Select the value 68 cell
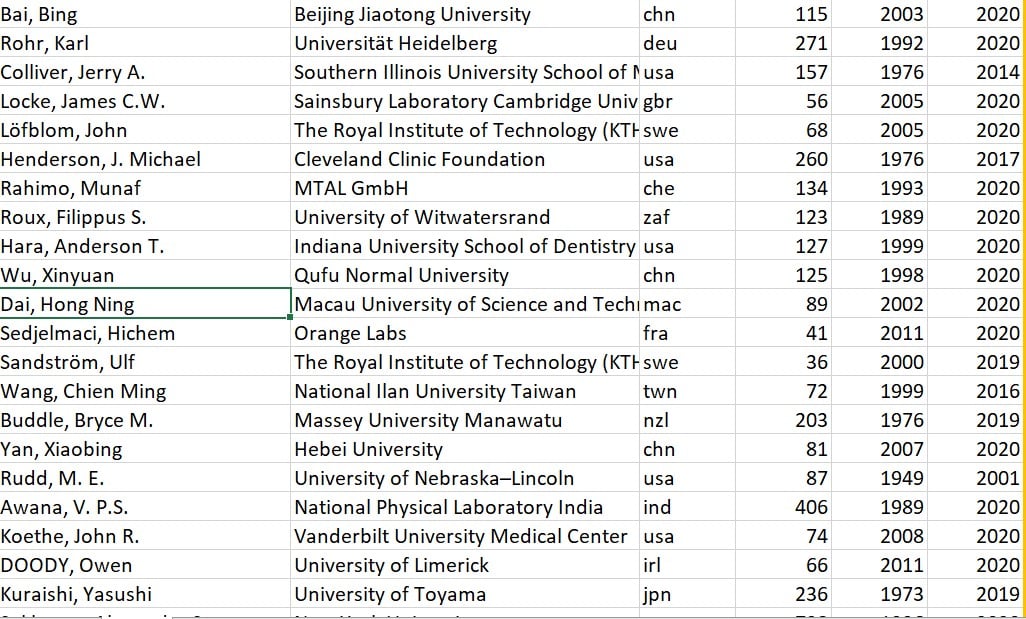This screenshot has width=1026, height=619. [x=783, y=130]
